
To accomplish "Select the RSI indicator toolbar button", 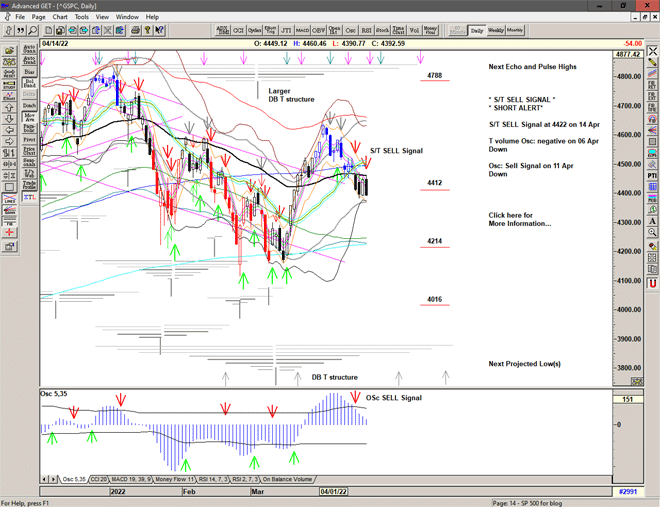I will [365, 31].
